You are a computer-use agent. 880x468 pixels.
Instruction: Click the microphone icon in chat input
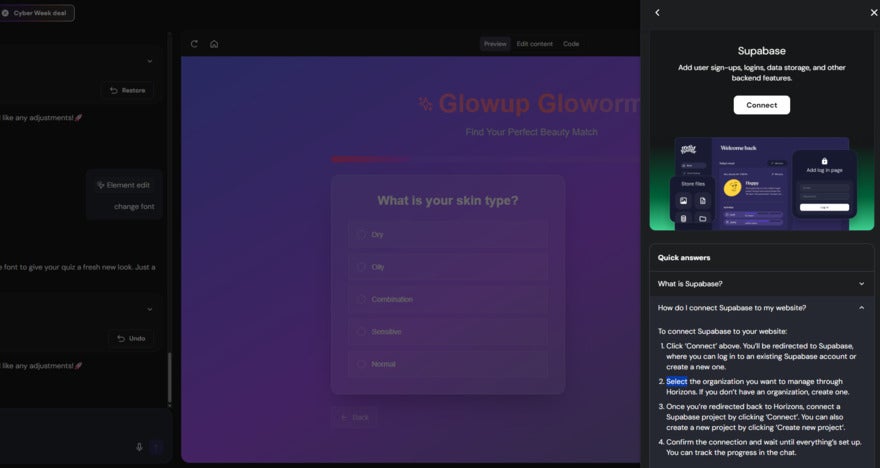pyautogui.click(x=139, y=447)
